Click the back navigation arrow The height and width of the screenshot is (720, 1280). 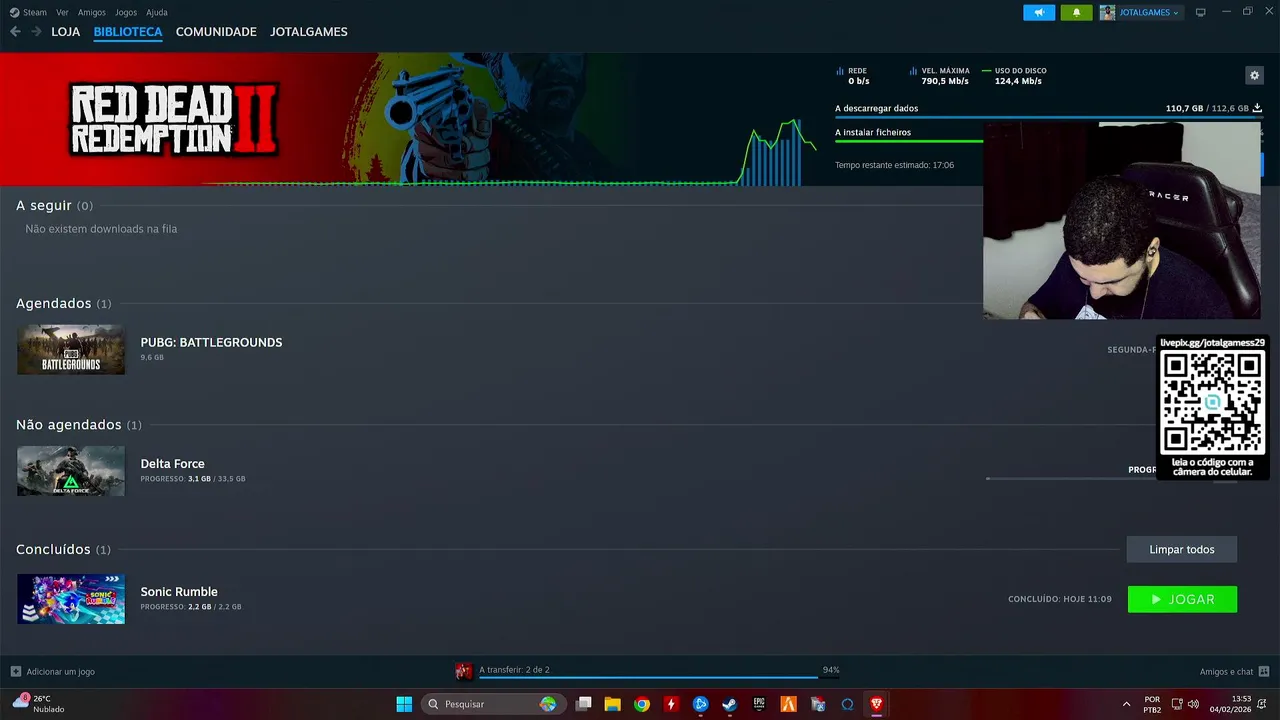click(15, 32)
